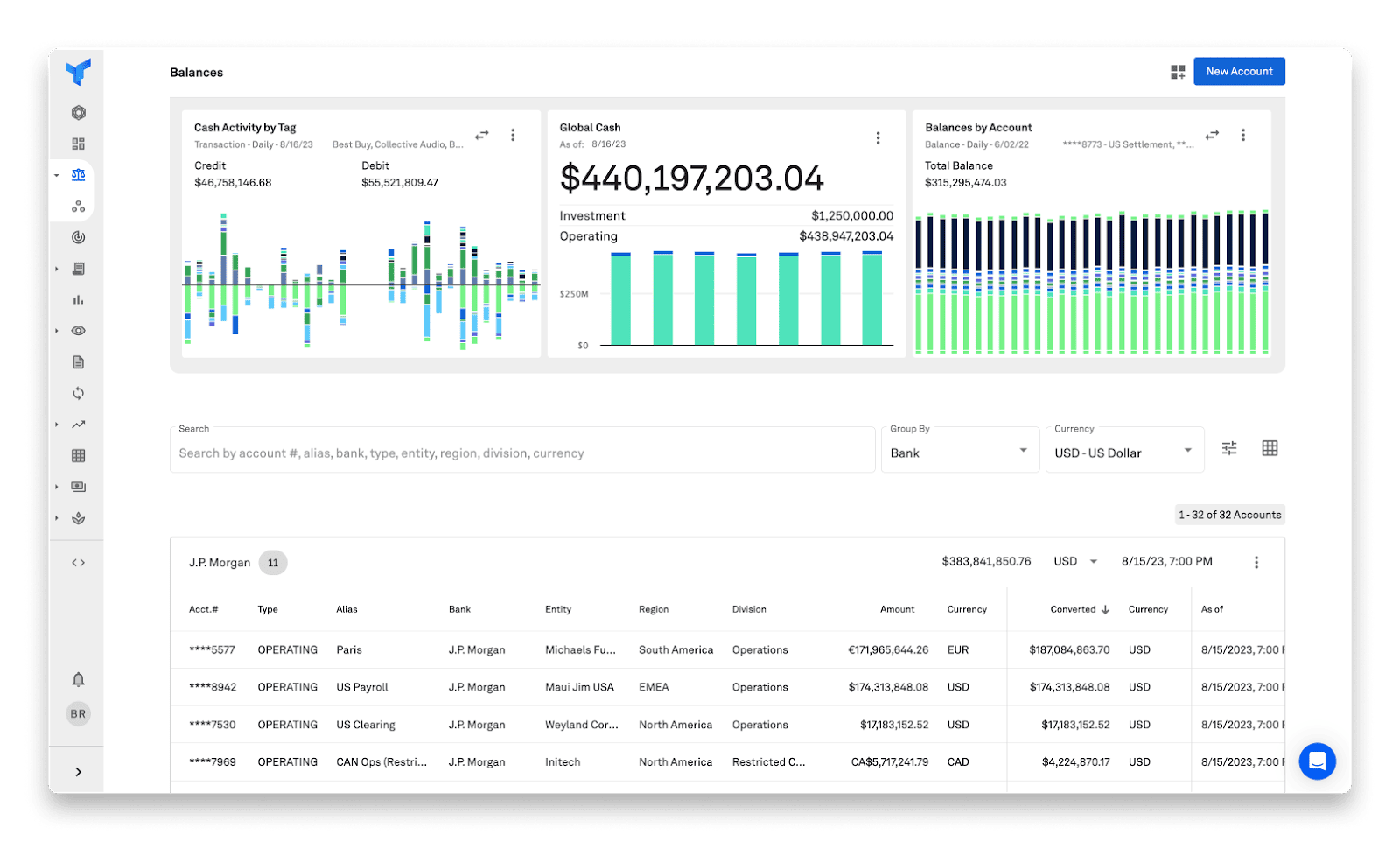The image size is (1400, 842).
Task: Open the Currency USD - US Dollar dropdown
Action: (x=1123, y=452)
